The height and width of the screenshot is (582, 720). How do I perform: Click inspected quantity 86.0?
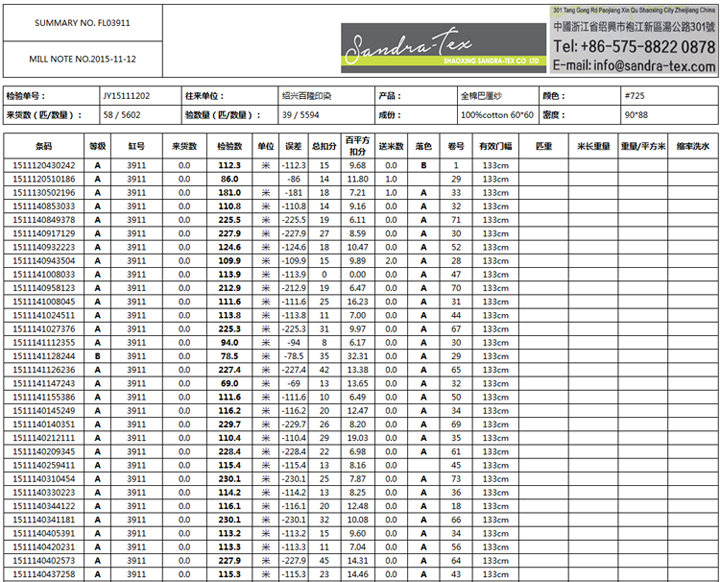(230, 179)
